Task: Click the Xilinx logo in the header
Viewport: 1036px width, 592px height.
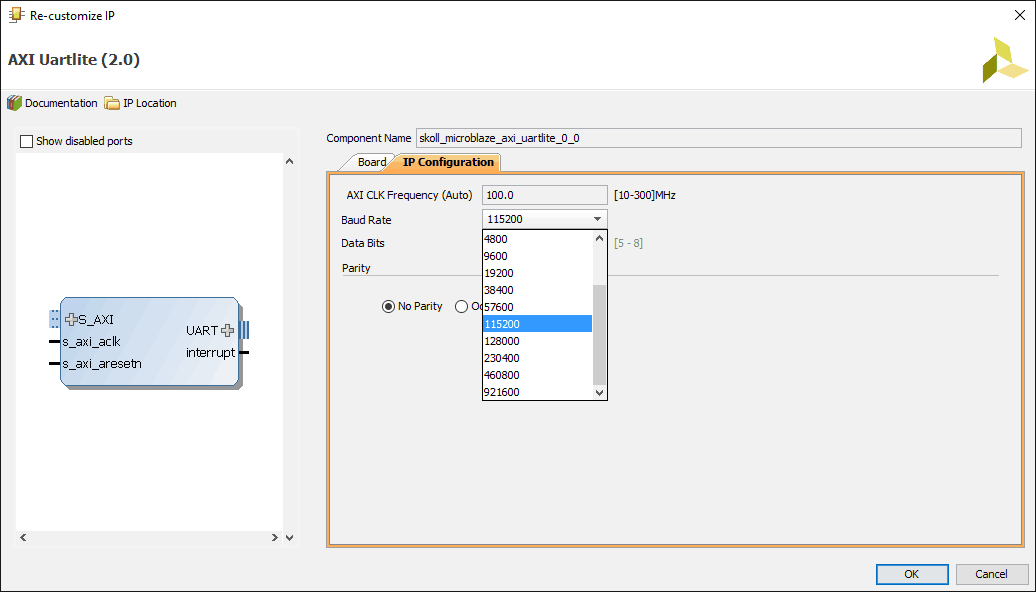Action: 1003,60
